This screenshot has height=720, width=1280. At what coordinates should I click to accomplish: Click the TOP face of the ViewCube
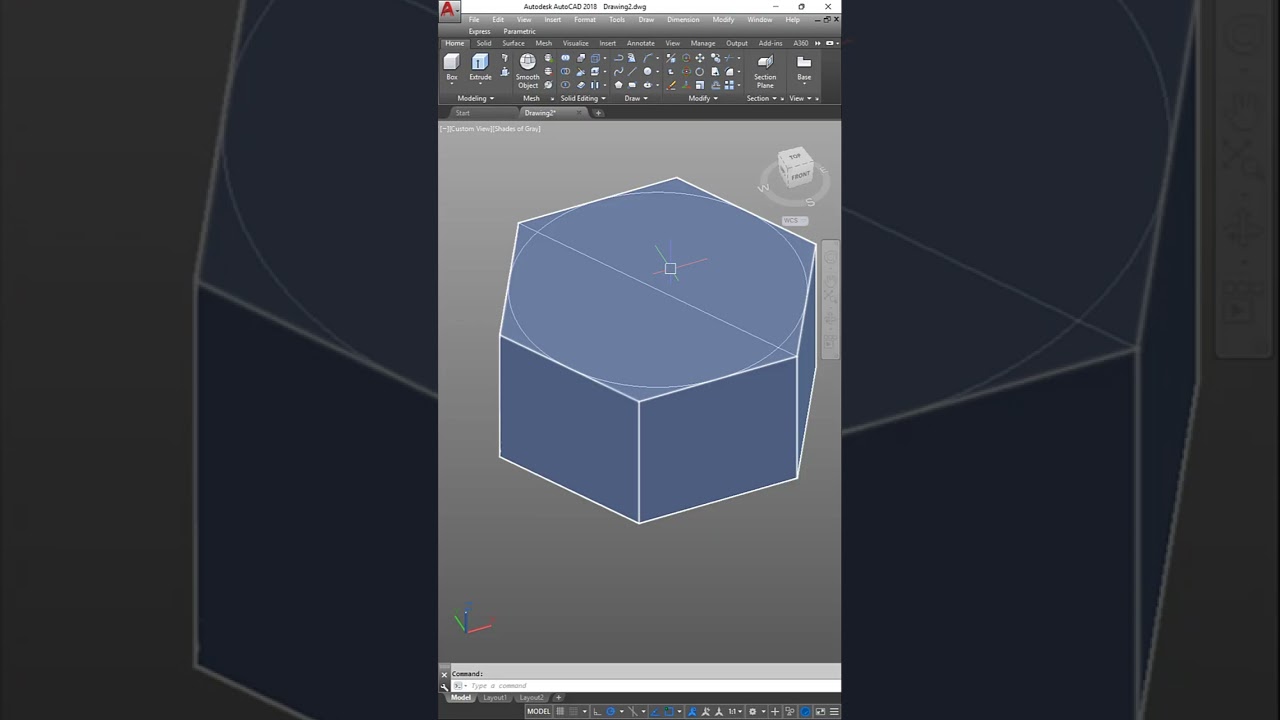tap(795, 157)
